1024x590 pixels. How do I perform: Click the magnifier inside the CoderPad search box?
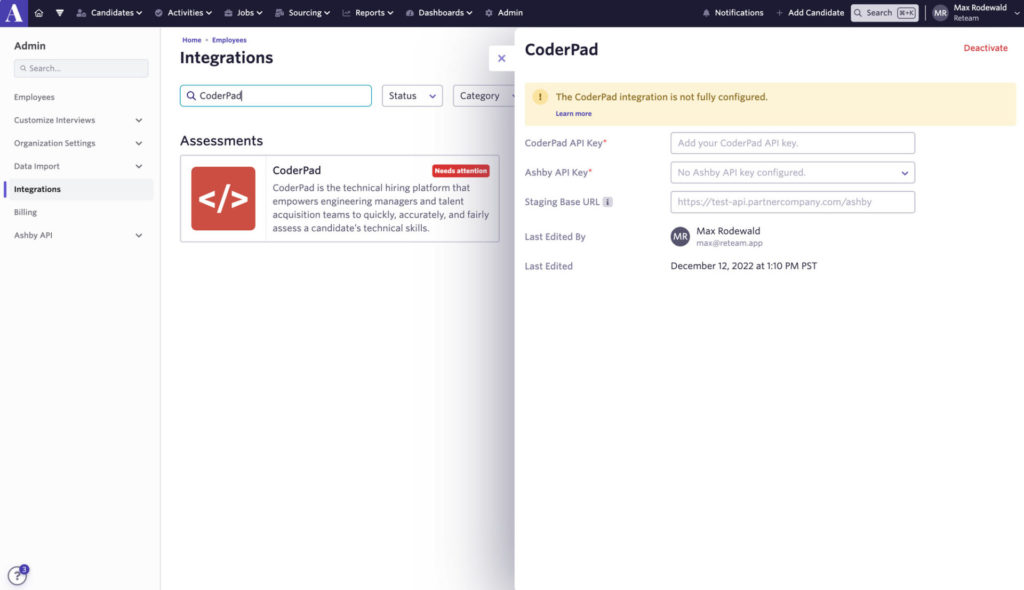(191, 95)
